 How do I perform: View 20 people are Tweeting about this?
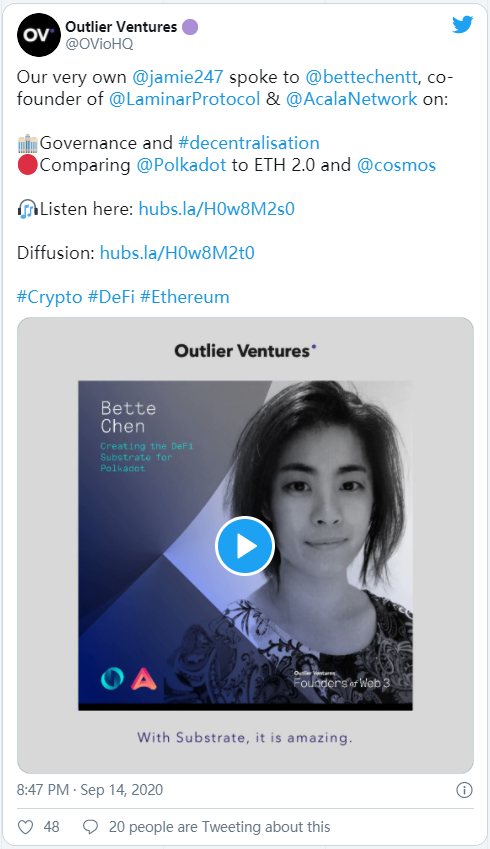219,827
